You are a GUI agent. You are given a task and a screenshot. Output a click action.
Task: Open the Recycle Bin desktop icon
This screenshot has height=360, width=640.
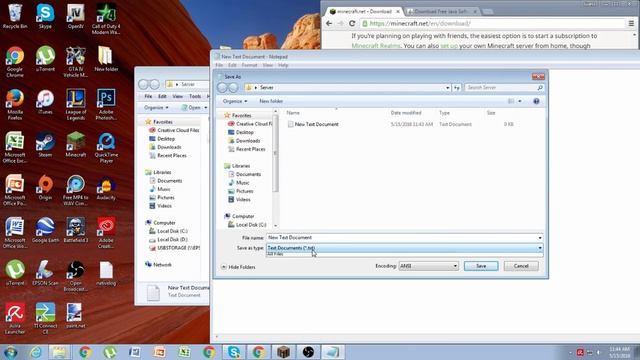coord(15,16)
